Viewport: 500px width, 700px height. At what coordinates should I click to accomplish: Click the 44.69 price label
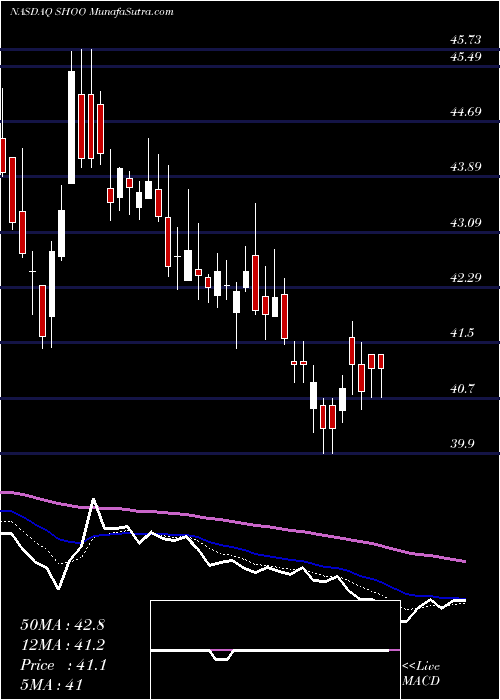[x=466, y=112]
